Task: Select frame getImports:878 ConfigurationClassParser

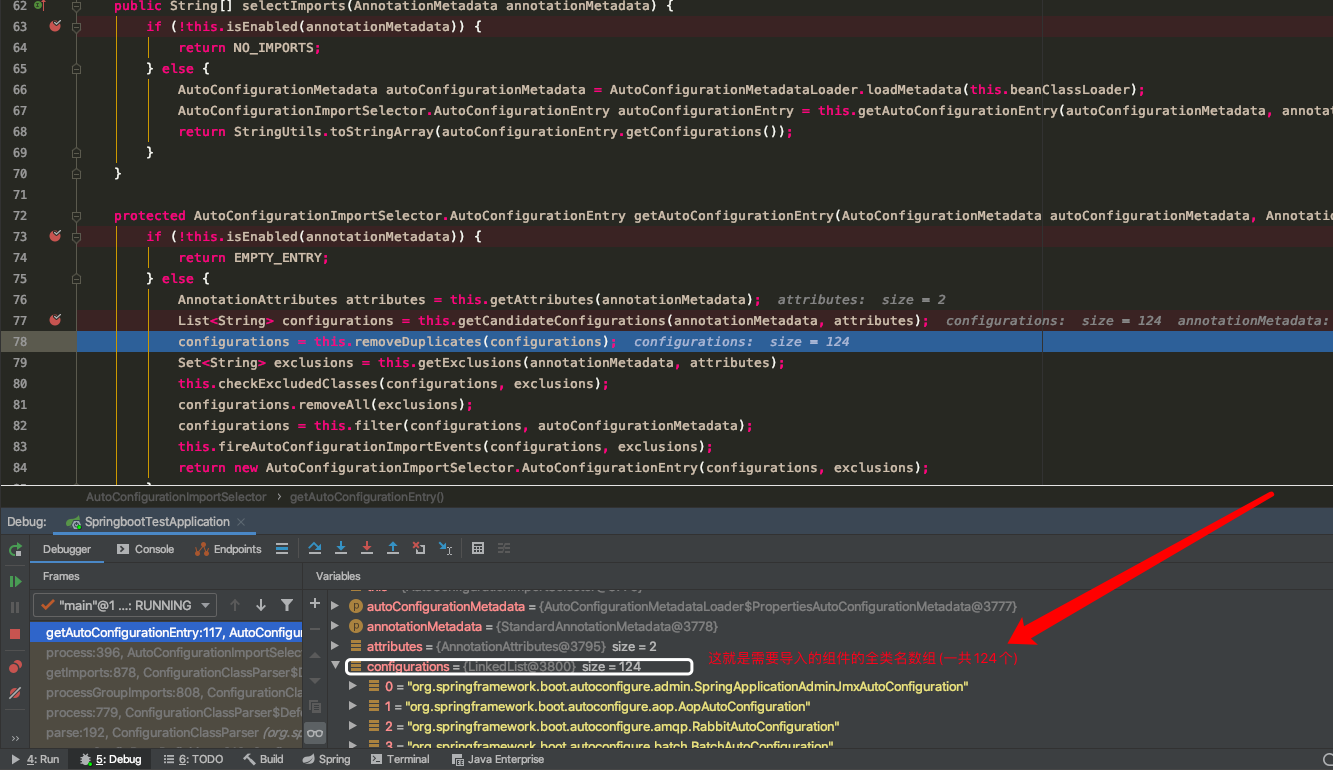Action: point(166,672)
